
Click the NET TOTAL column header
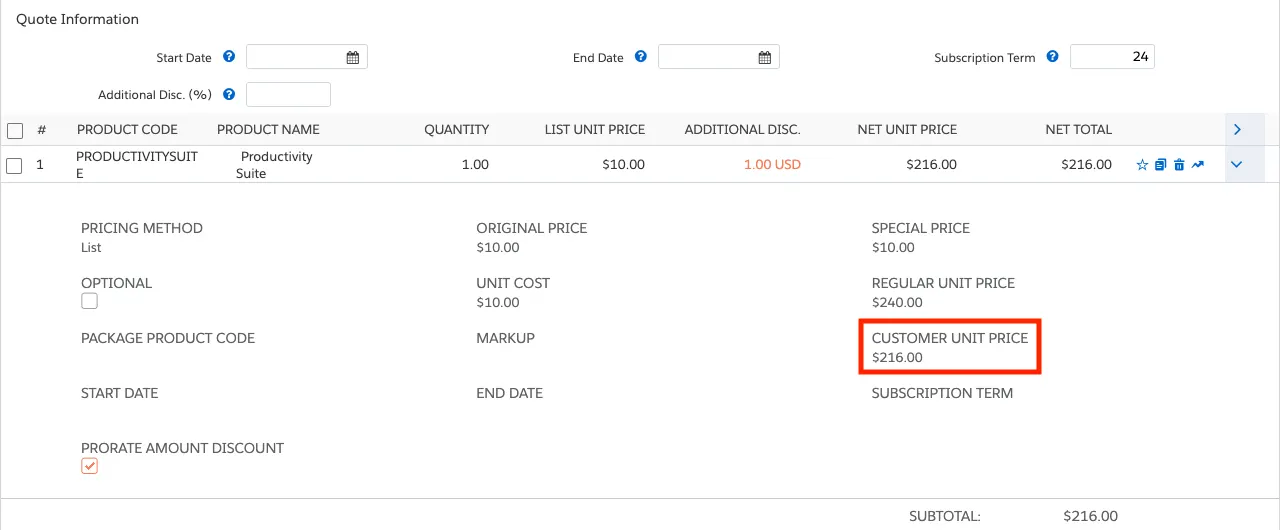1078,130
